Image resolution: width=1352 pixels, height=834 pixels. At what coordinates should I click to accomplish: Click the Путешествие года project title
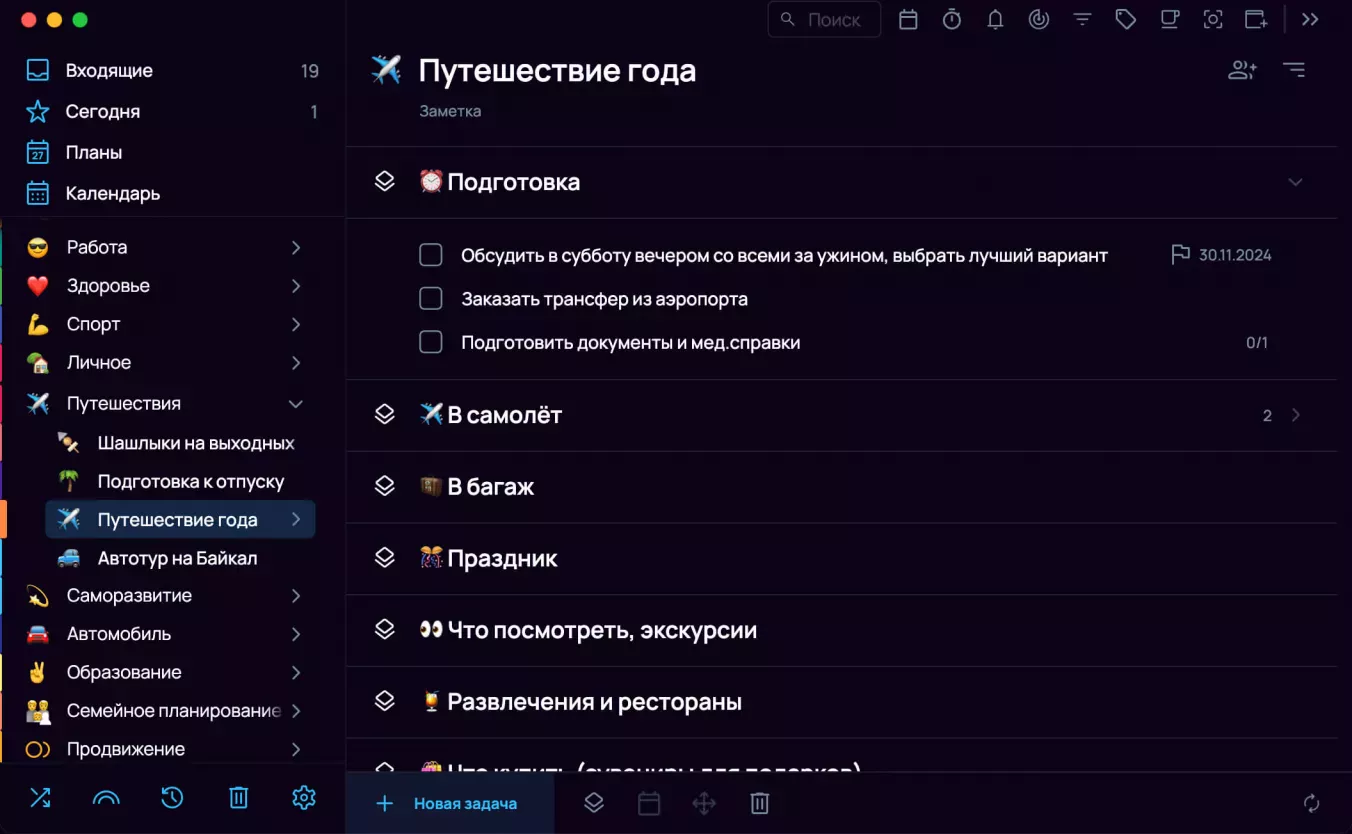[557, 70]
